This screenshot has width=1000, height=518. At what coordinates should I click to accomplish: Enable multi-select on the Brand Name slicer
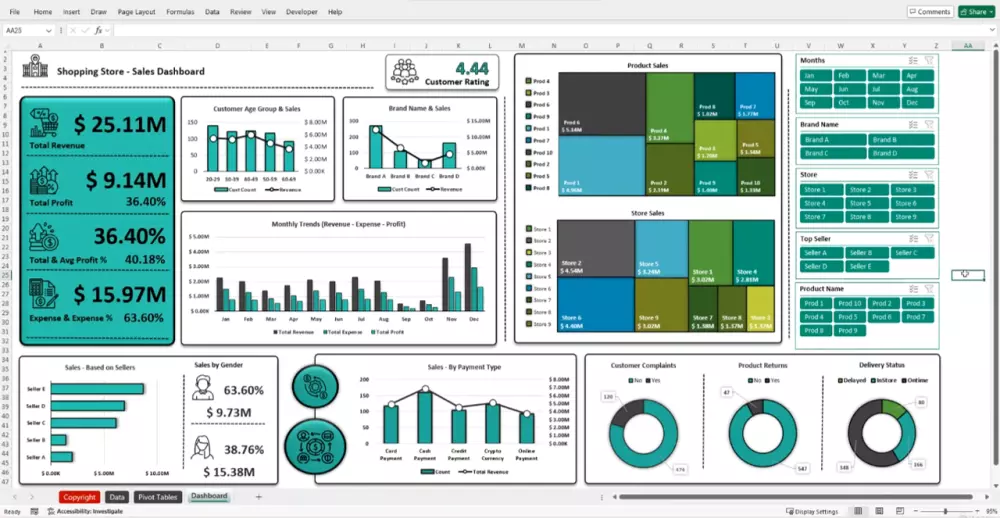coord(913,124)
